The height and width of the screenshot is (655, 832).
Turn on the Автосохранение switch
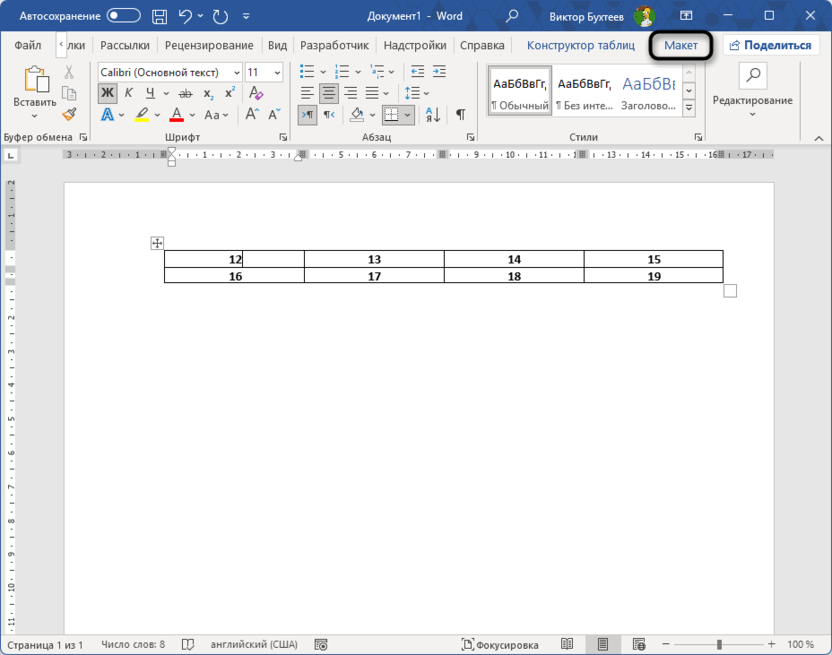point(124,16)
